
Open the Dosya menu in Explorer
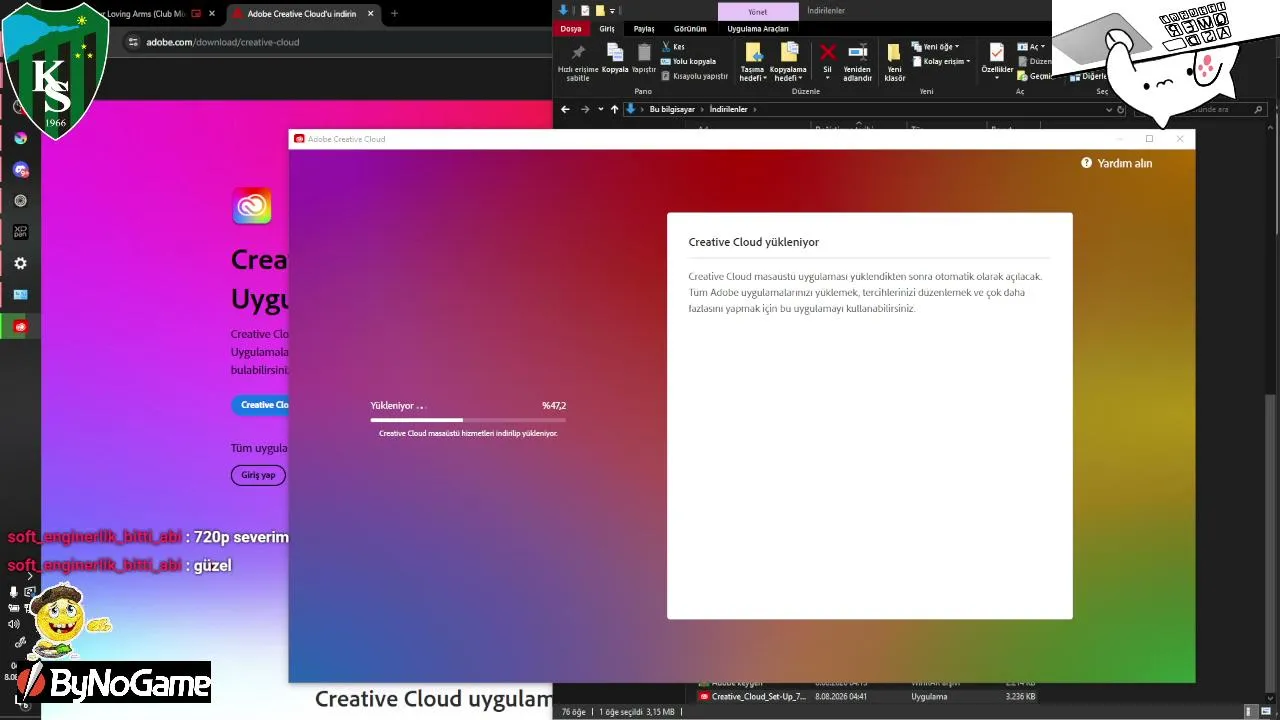pos(571,29)
